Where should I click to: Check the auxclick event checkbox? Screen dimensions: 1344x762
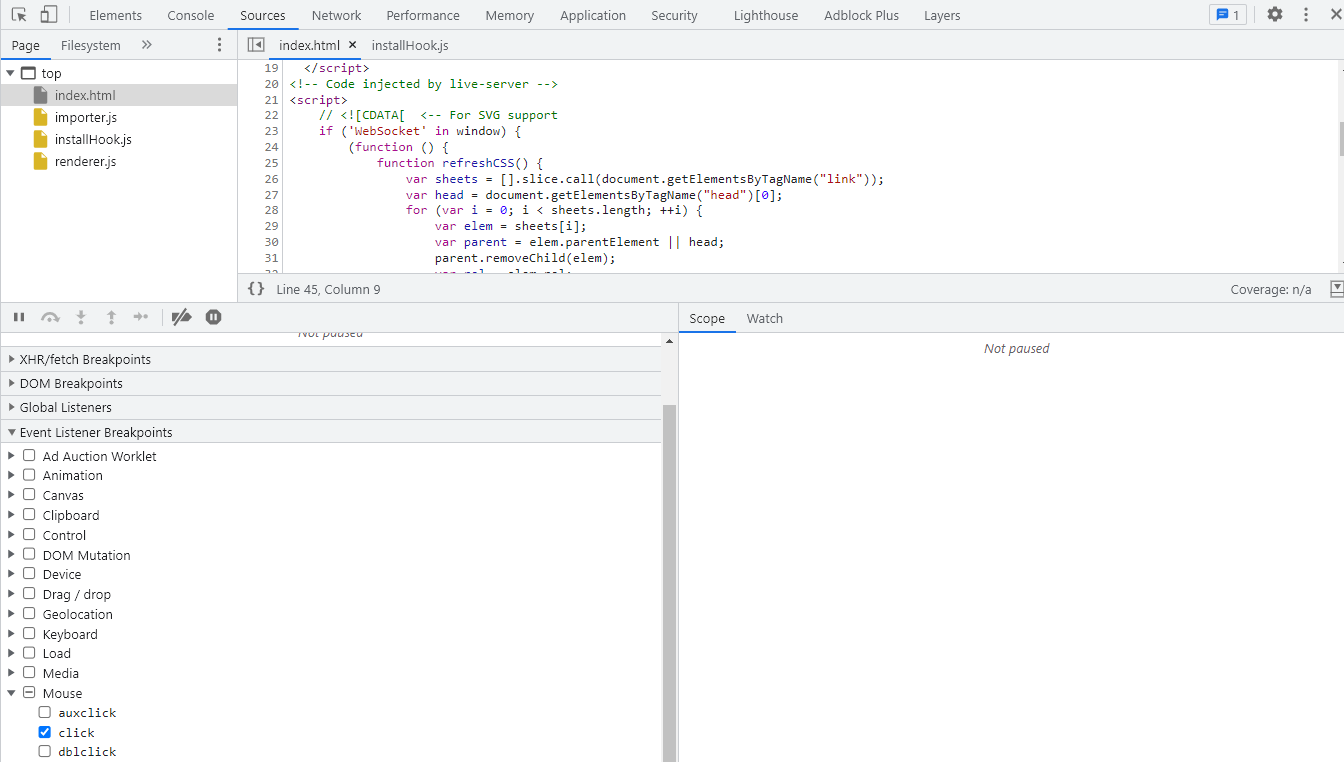click(44, 712)
